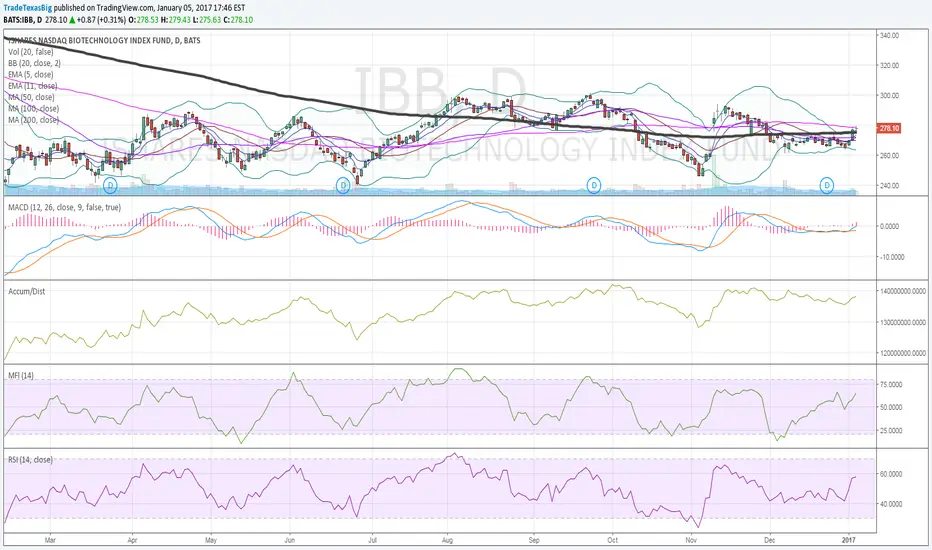
Task: Click the 0.0000 MACD axis label
Action: point(892,227)
